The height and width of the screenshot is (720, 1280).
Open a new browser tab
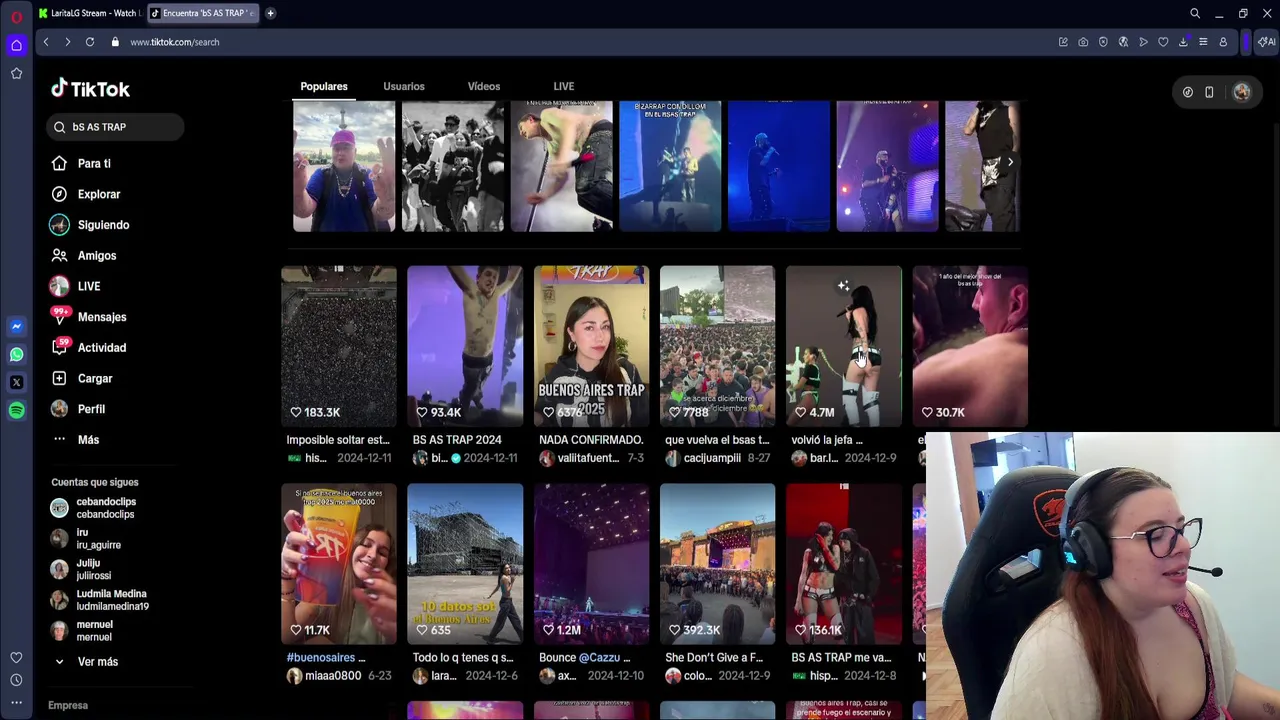270,13
